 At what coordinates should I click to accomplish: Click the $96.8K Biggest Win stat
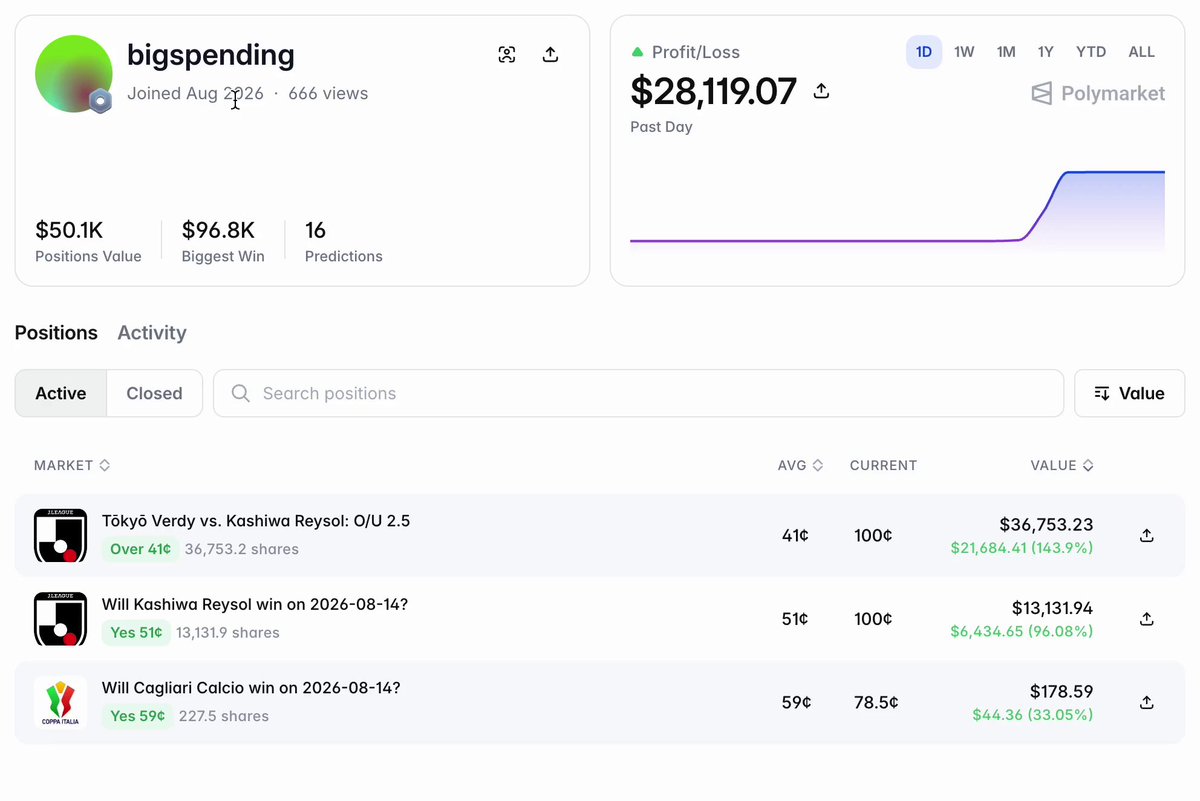[x=223, y=241]
